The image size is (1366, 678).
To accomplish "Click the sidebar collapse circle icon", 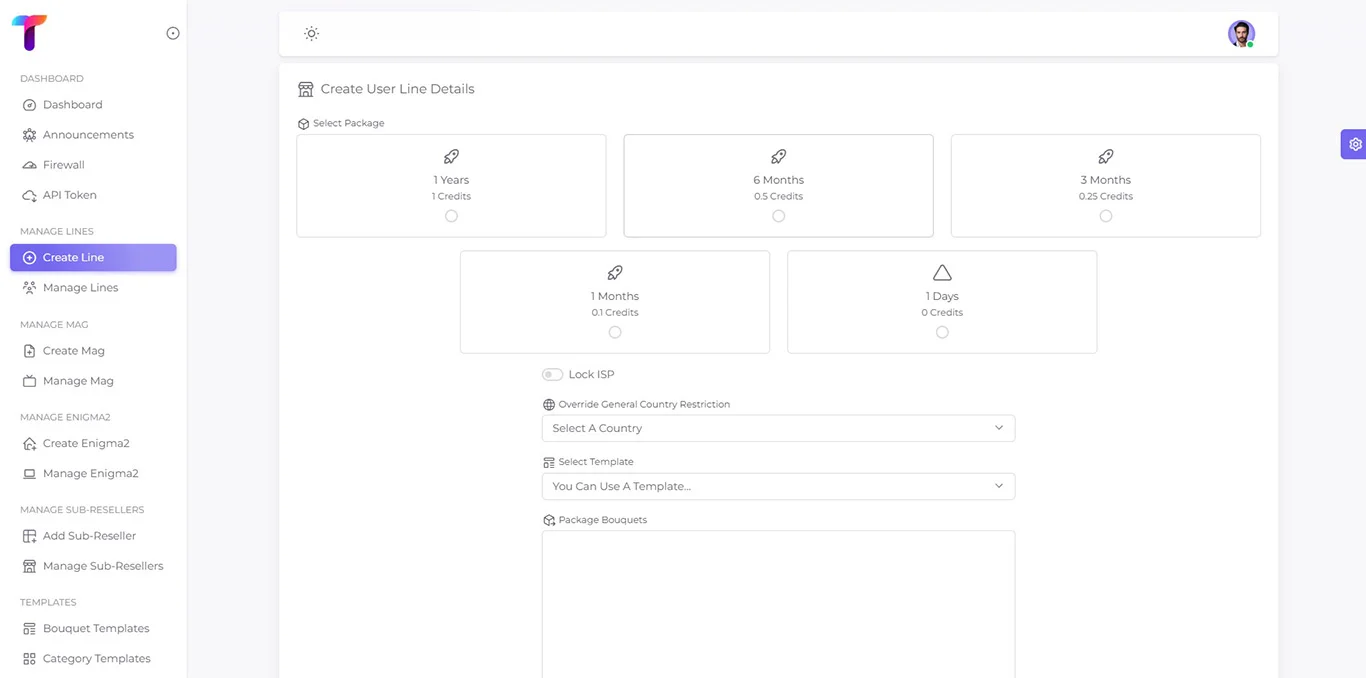I will pos(173,33).
